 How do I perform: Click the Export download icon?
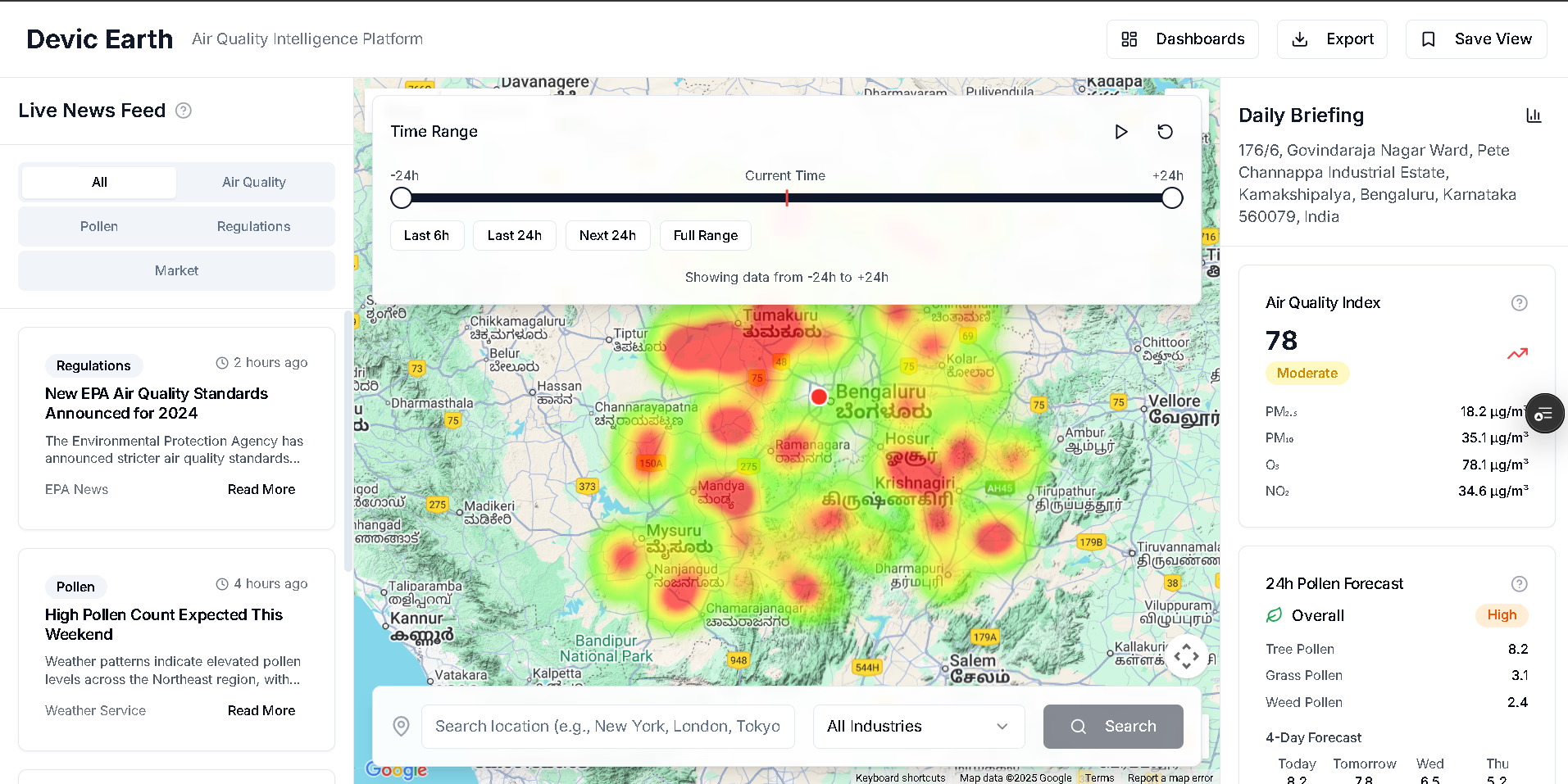coord(1299,39)
